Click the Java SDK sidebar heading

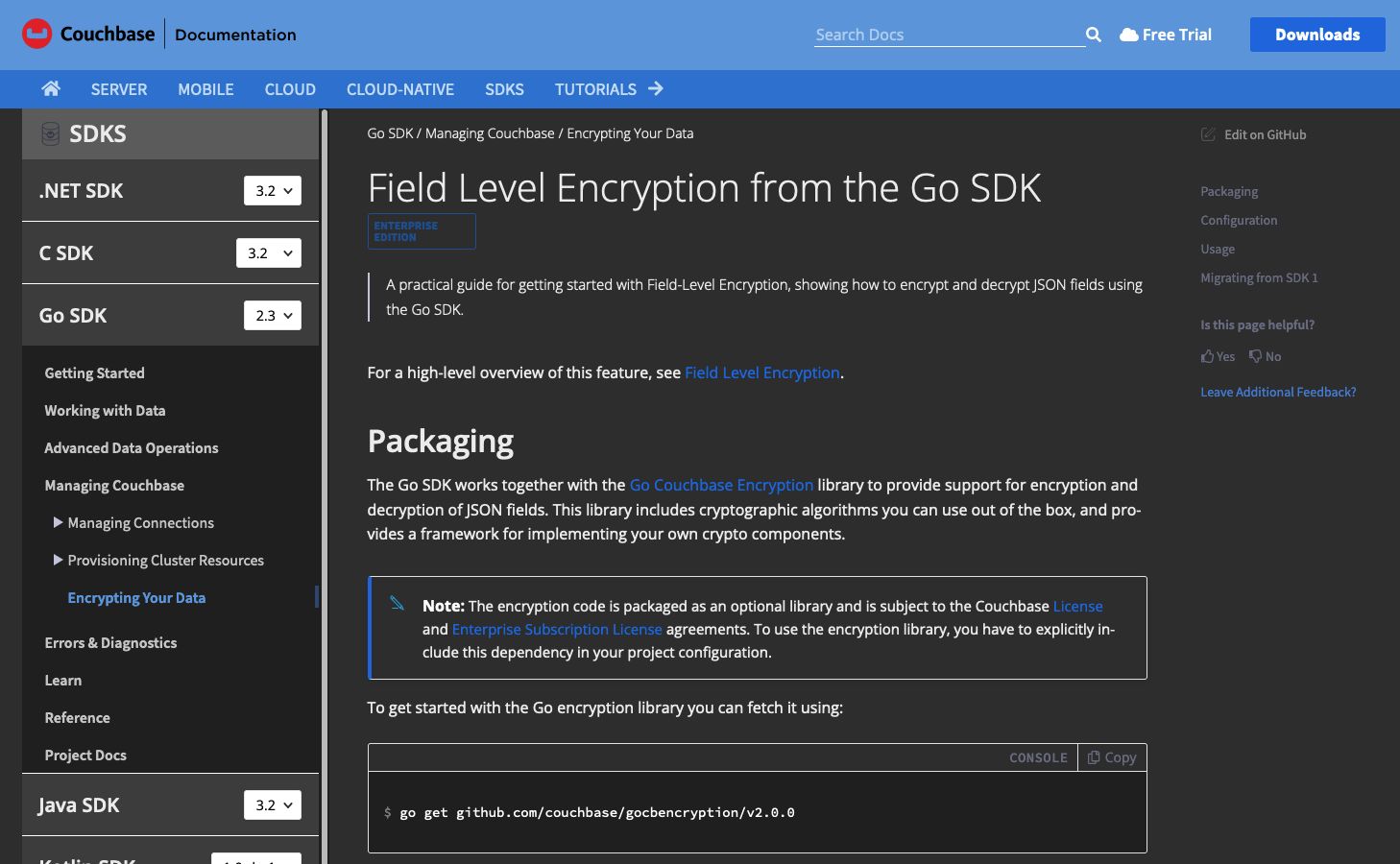79,804
